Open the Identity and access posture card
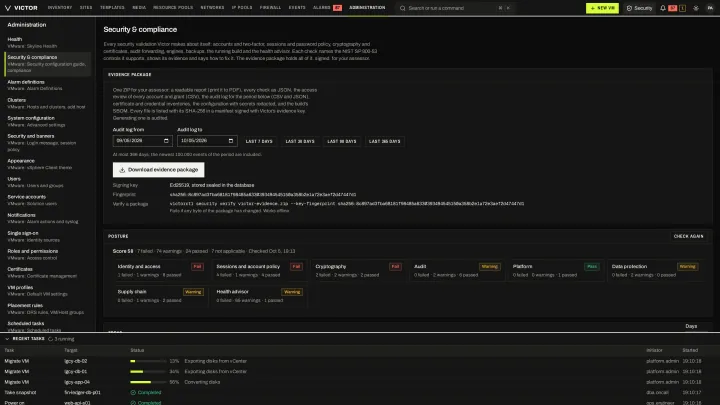This screenshot has height=405, width=720. click(x=160, y=270)
